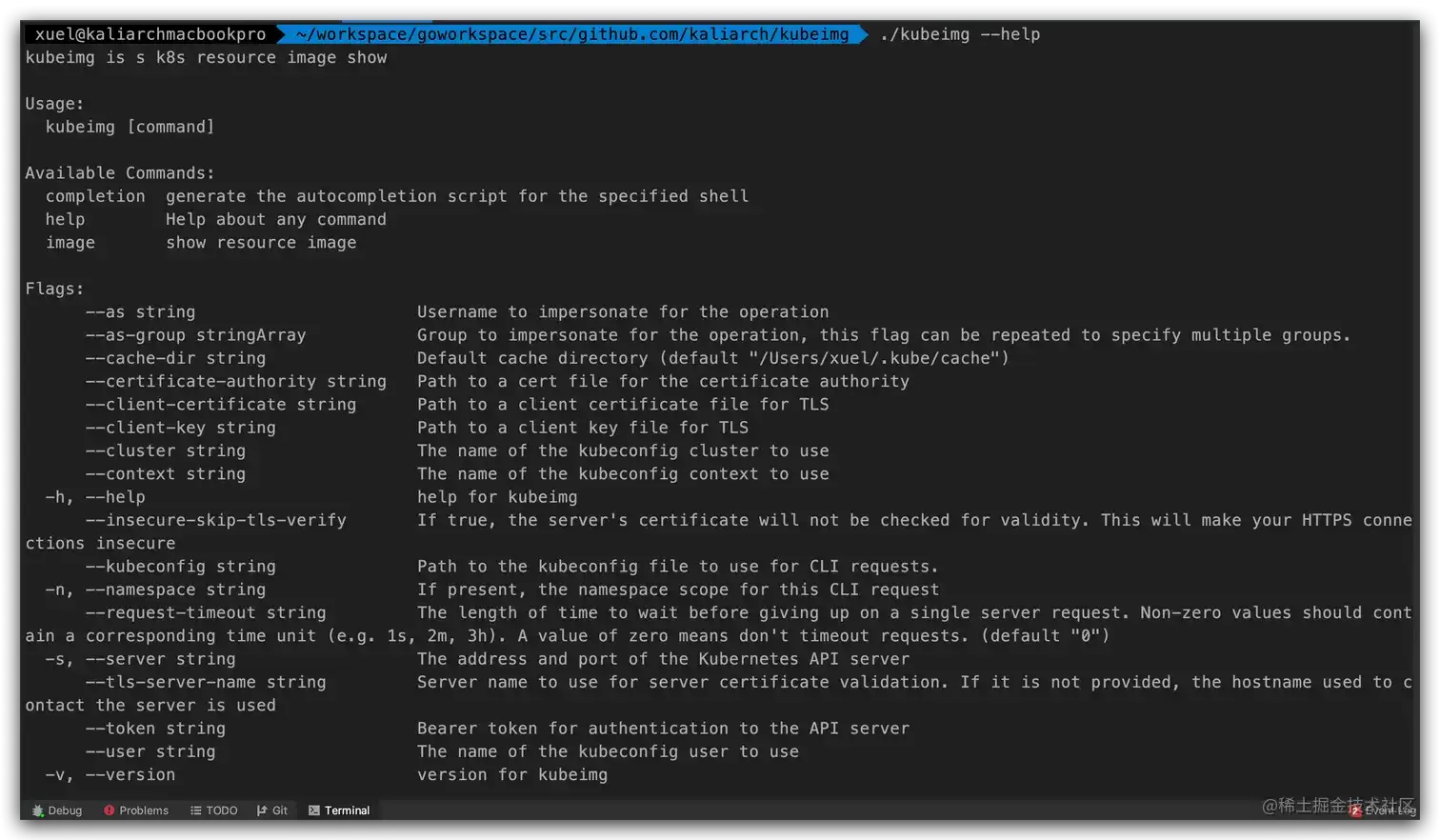This screenshot has height=840, width=1440.
Task: Click the red Problems error icon
Action: (x=110, y=810)
